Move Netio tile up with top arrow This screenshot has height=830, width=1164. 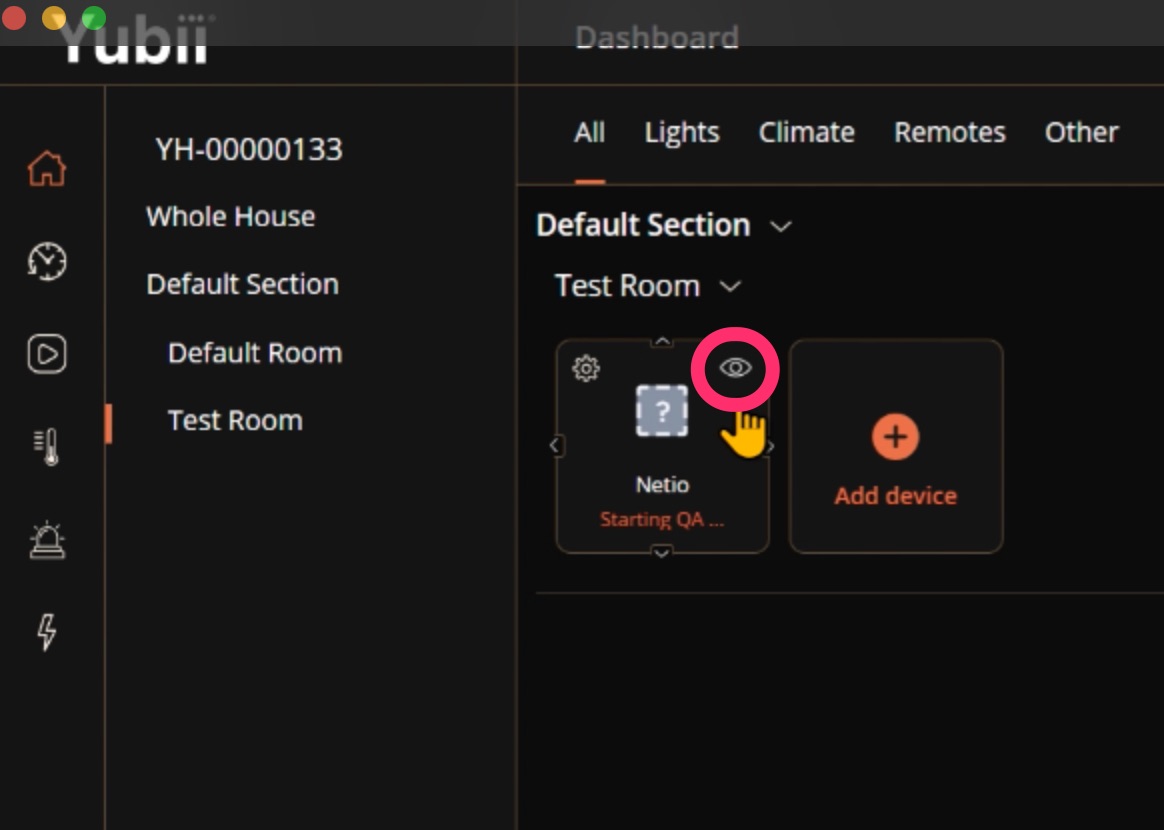pos(661,341)
